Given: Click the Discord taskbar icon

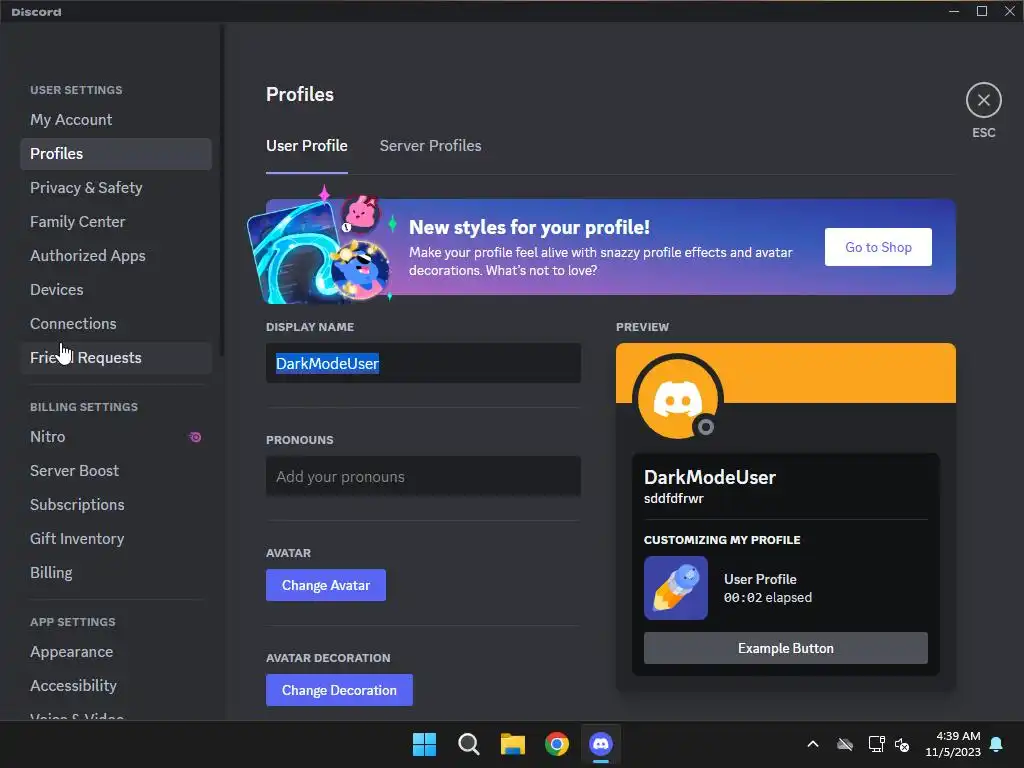Looking at the screenshot, I should [601, 744].
